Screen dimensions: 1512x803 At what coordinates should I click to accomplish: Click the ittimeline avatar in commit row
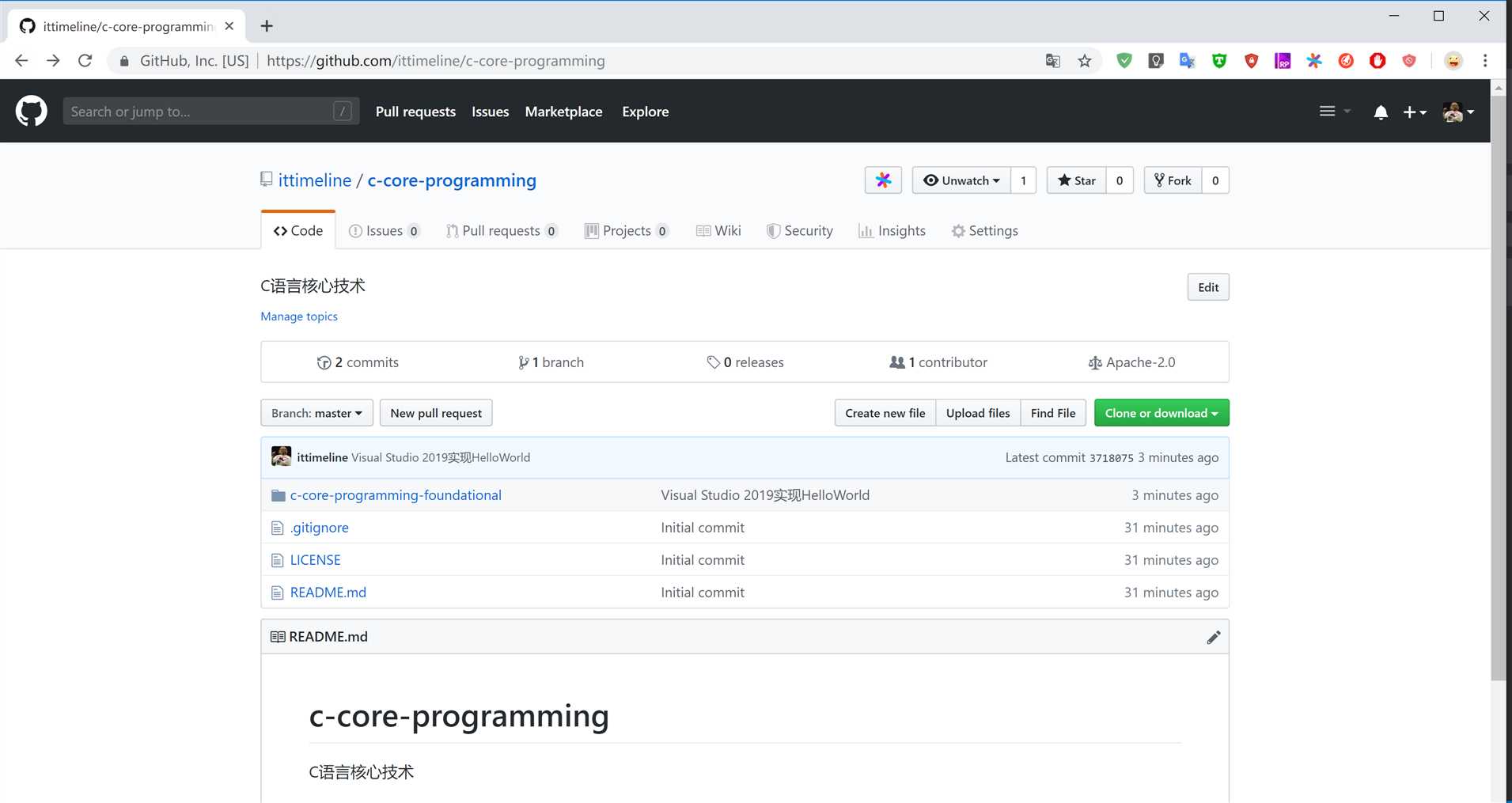coord(281,456)
